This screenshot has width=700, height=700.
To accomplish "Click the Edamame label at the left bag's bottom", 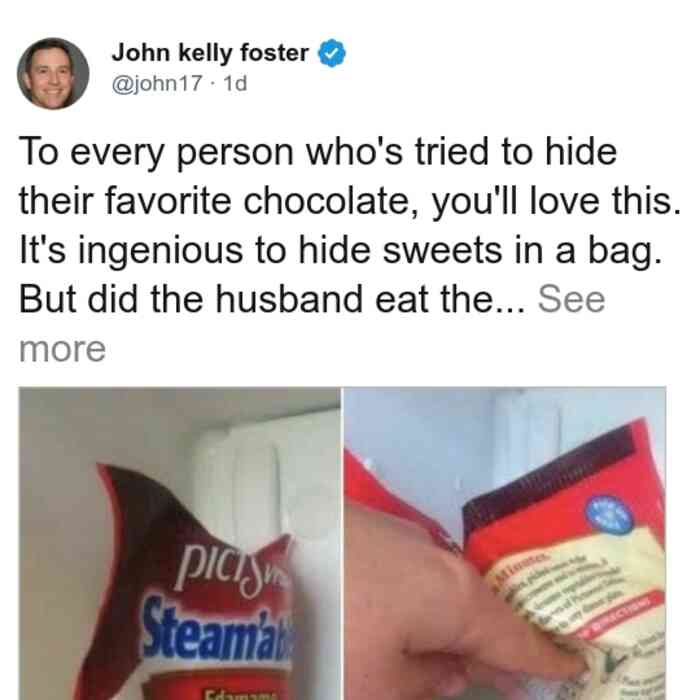I will 241,696.
